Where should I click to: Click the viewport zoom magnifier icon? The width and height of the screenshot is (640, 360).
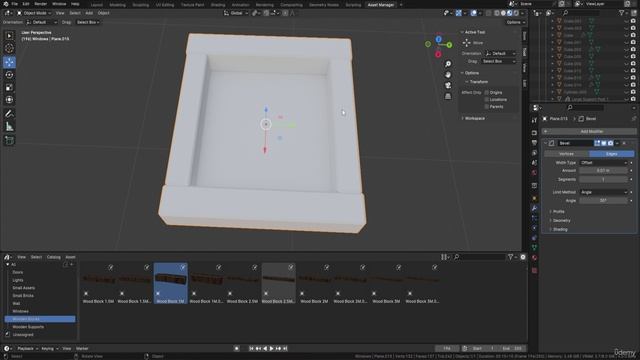click(x=448, y=64)
